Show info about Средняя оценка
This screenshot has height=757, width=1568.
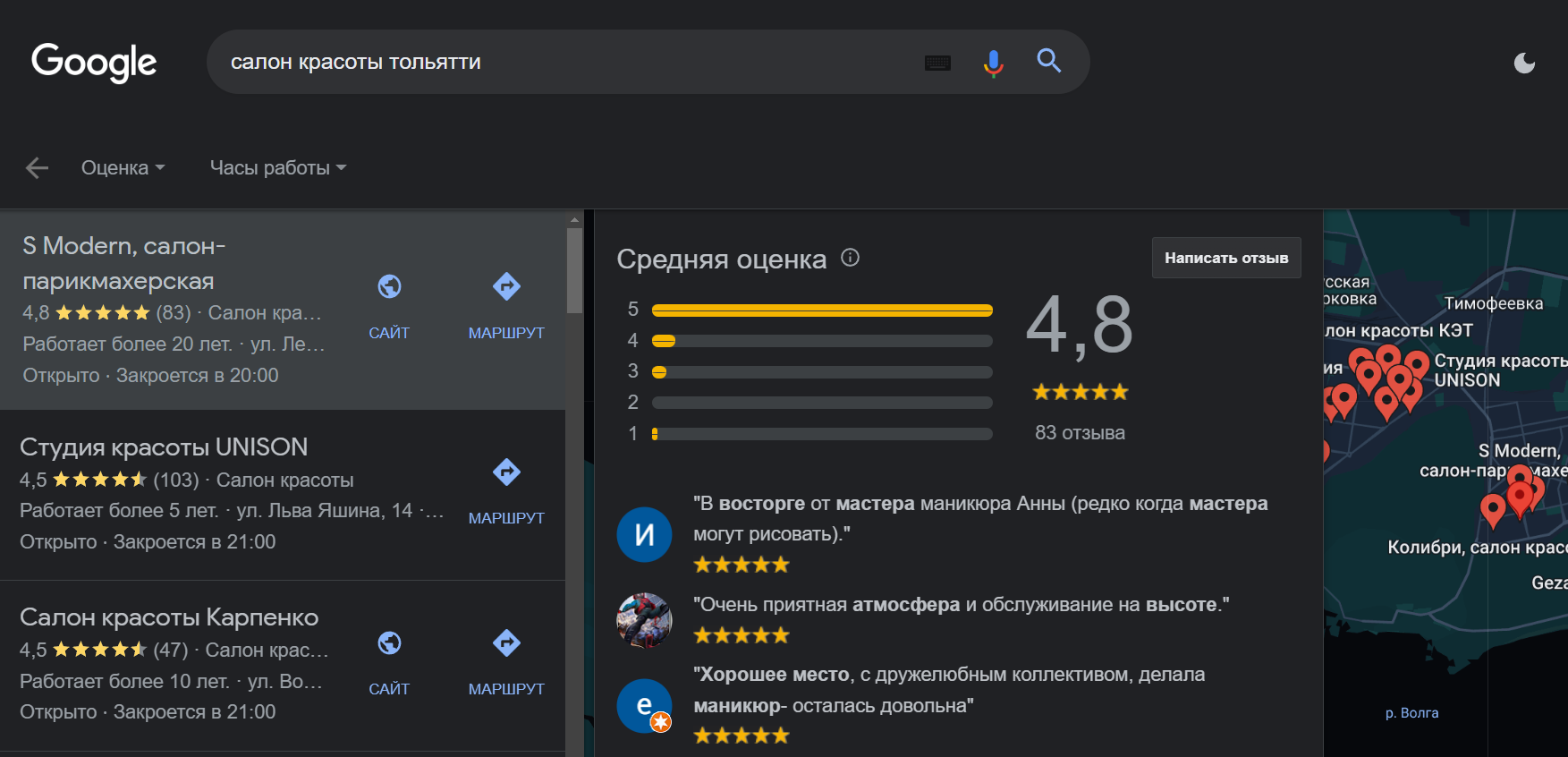click(850, 258)
